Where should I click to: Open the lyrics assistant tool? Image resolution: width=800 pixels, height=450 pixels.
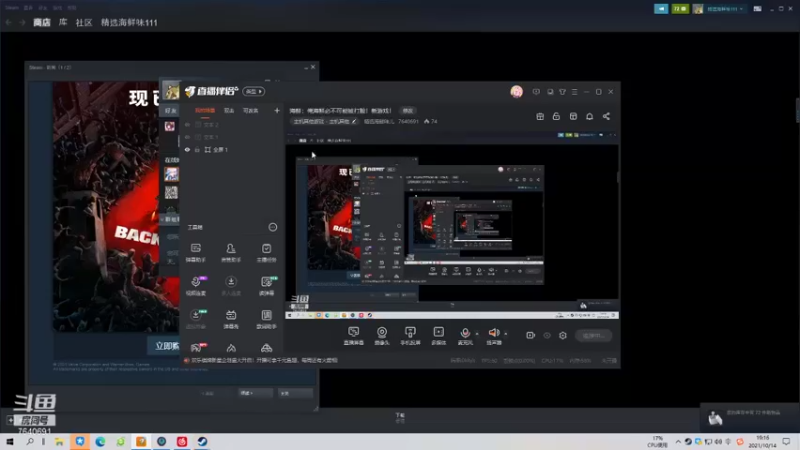click(266, 319)
